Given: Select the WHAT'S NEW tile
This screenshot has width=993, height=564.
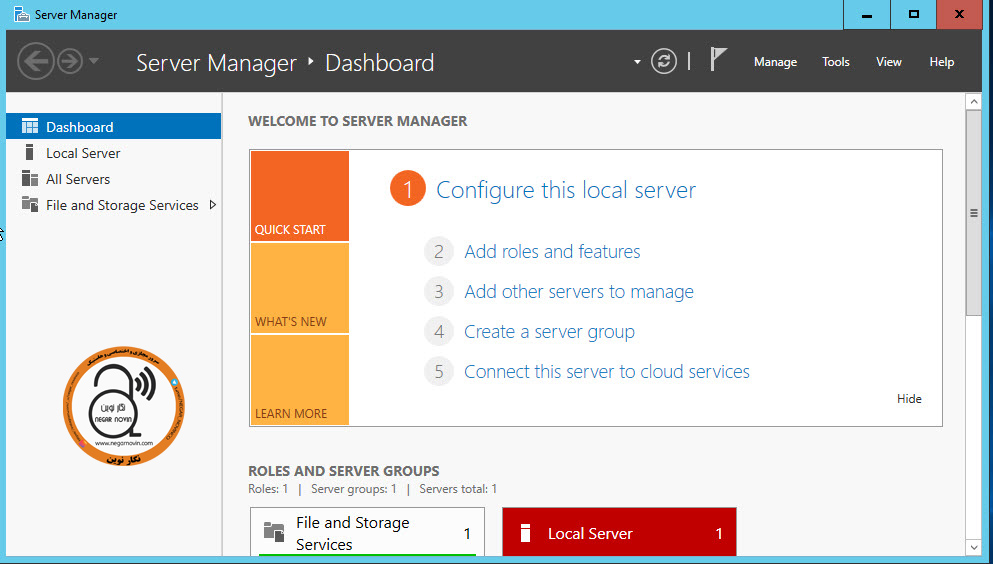Looking at the screenshot, I should (300, 289).
